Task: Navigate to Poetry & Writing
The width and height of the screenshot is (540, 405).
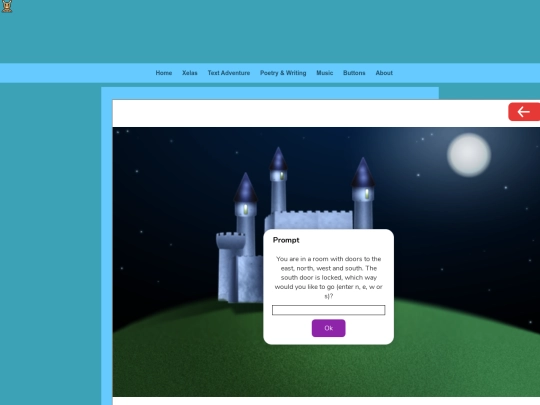Action: click(x=283, y=73)
